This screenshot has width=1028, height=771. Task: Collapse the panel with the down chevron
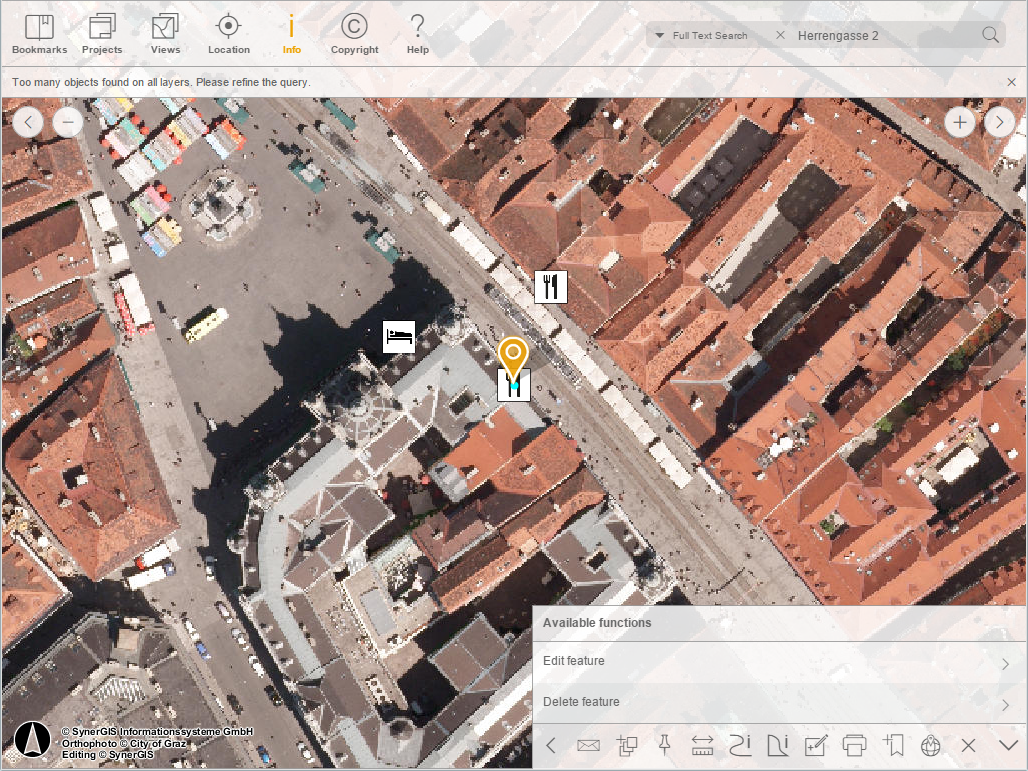pos(1007,745)
